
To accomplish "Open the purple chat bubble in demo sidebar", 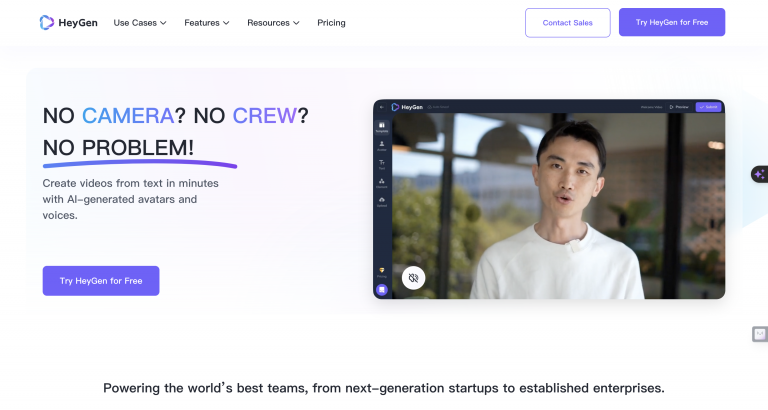I will (382, 290).
